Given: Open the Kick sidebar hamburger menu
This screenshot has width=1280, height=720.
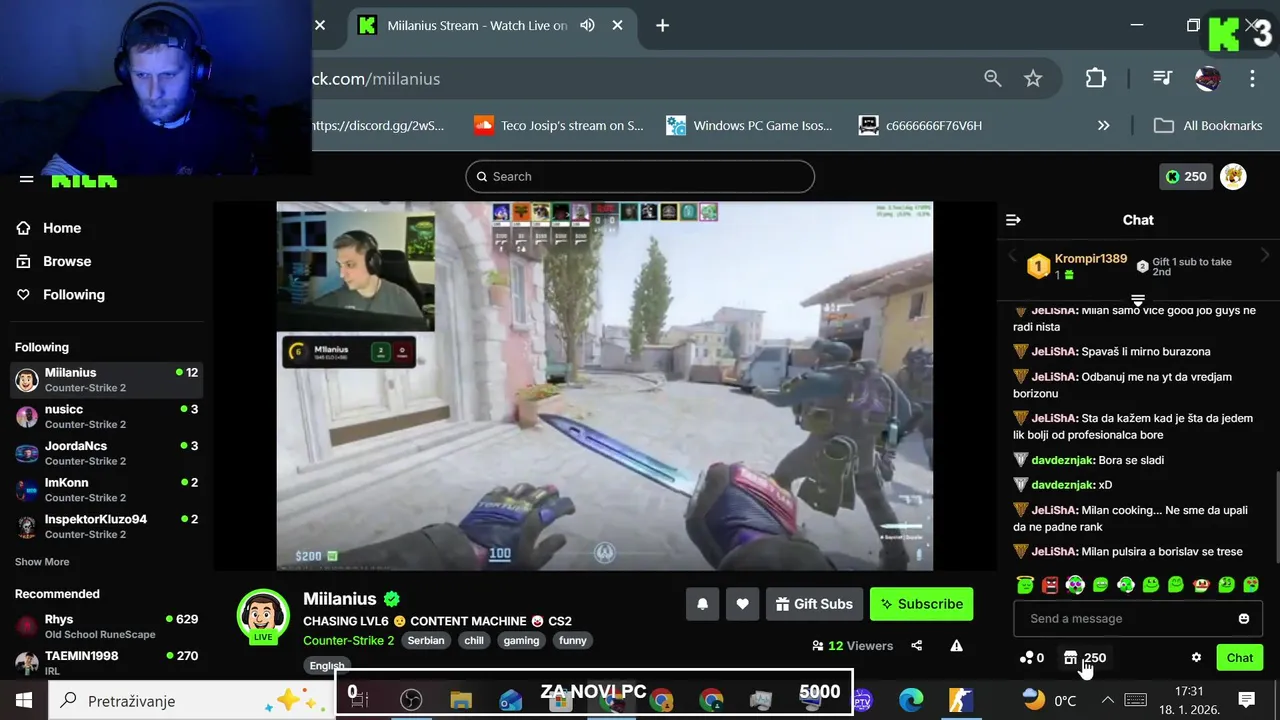Looking at the screenshot, I should coord(27,181).
